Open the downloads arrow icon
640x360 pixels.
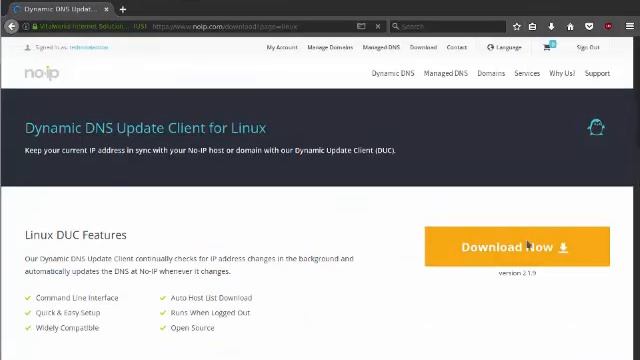[x=551, y=27]
